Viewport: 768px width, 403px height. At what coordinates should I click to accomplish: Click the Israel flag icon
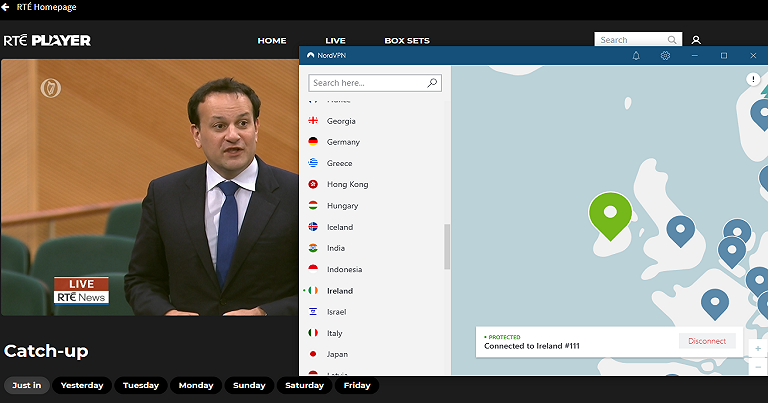click(313, 311)
